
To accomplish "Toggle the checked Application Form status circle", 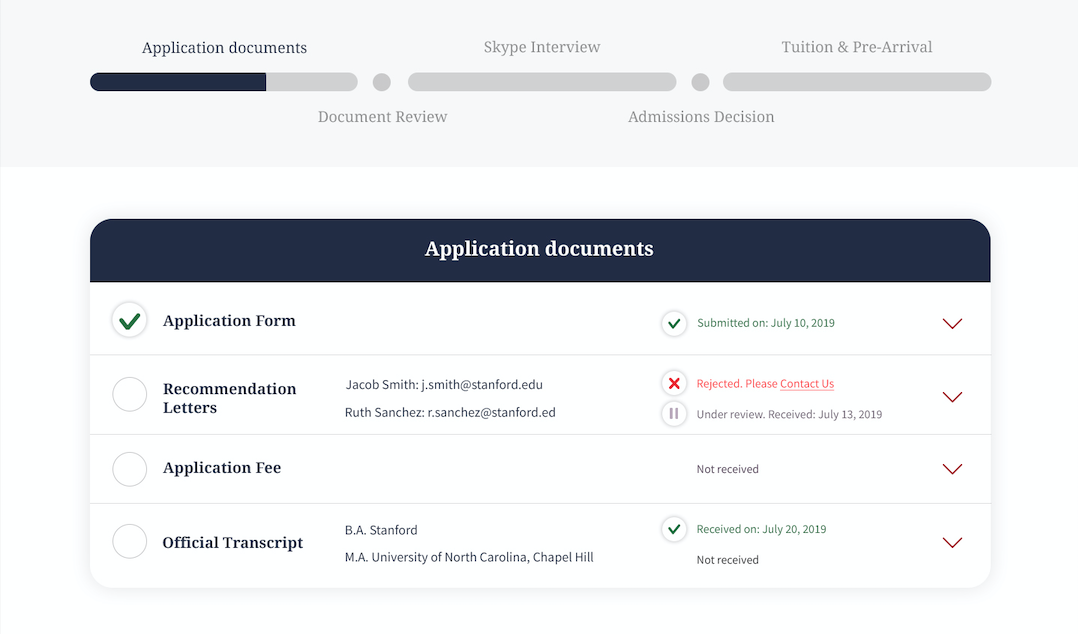I will [x=129, y=320].
